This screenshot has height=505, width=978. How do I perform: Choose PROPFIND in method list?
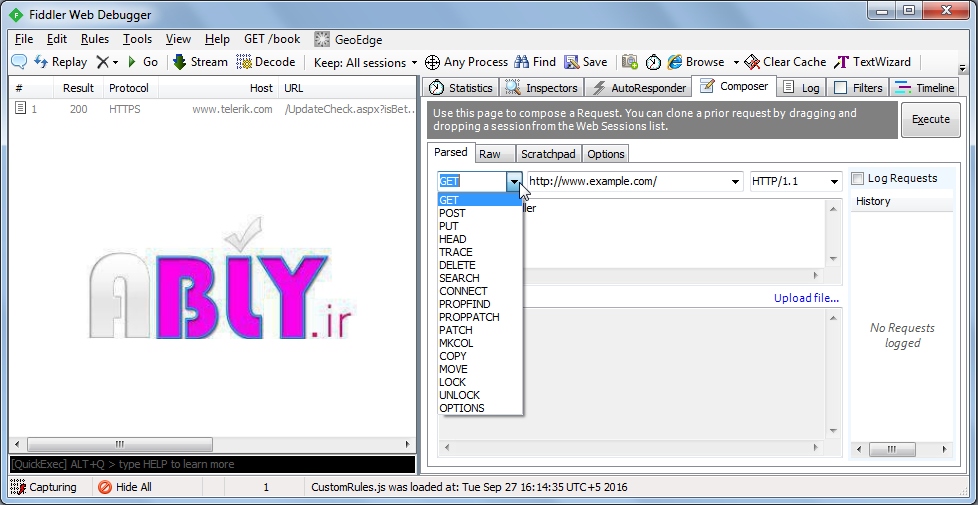tap(480, 304)
